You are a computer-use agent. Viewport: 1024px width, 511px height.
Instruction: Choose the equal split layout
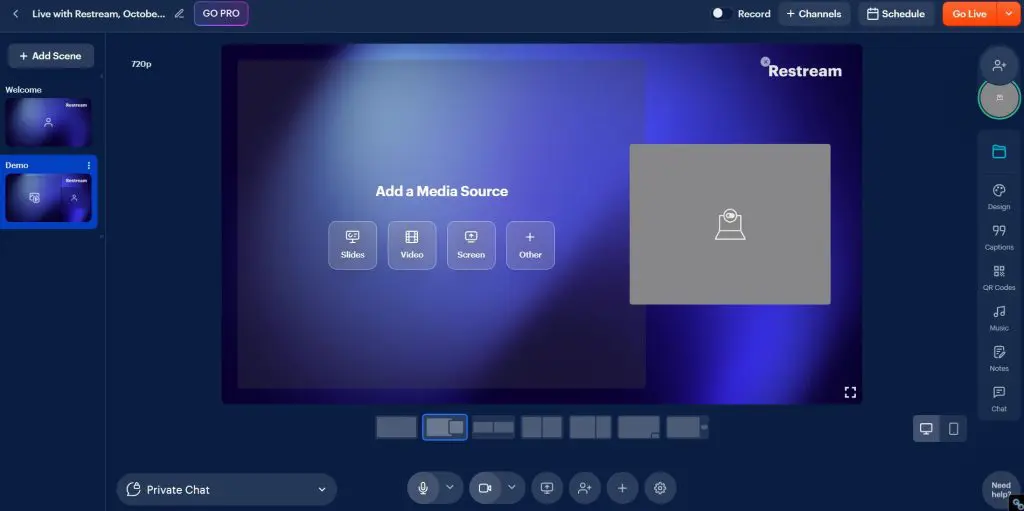(x=541, y=427)
